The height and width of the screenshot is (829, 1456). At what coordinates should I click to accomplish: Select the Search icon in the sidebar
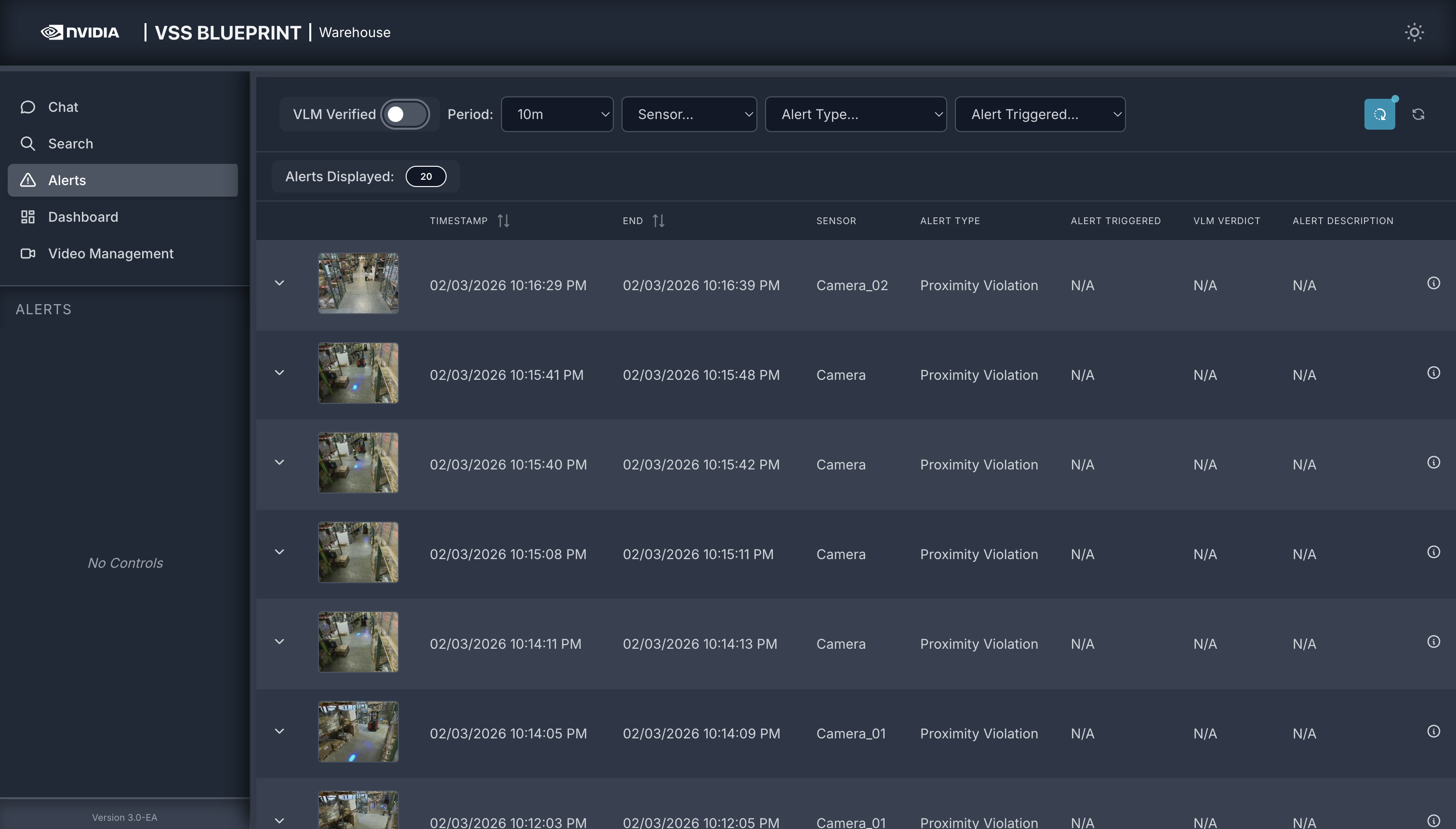pos(28,144)
